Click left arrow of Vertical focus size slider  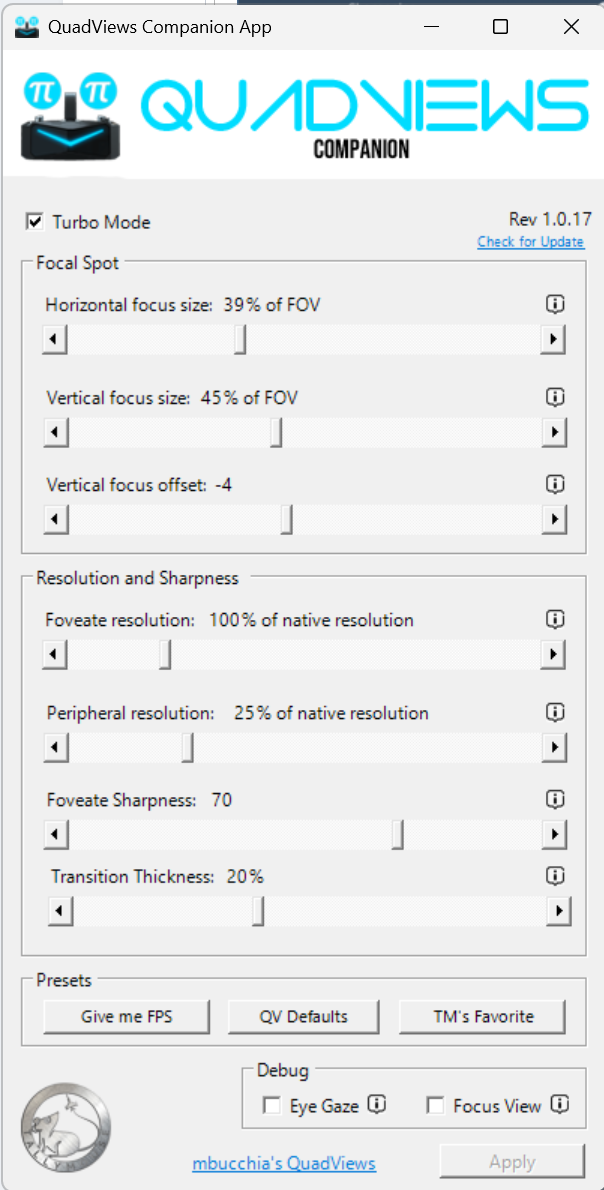tap(56, 433)
